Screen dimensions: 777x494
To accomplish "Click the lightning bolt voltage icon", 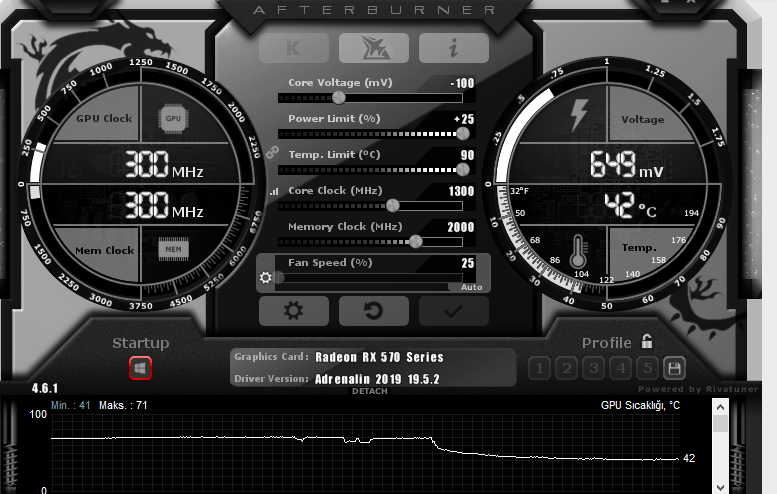I will point(579,115).
